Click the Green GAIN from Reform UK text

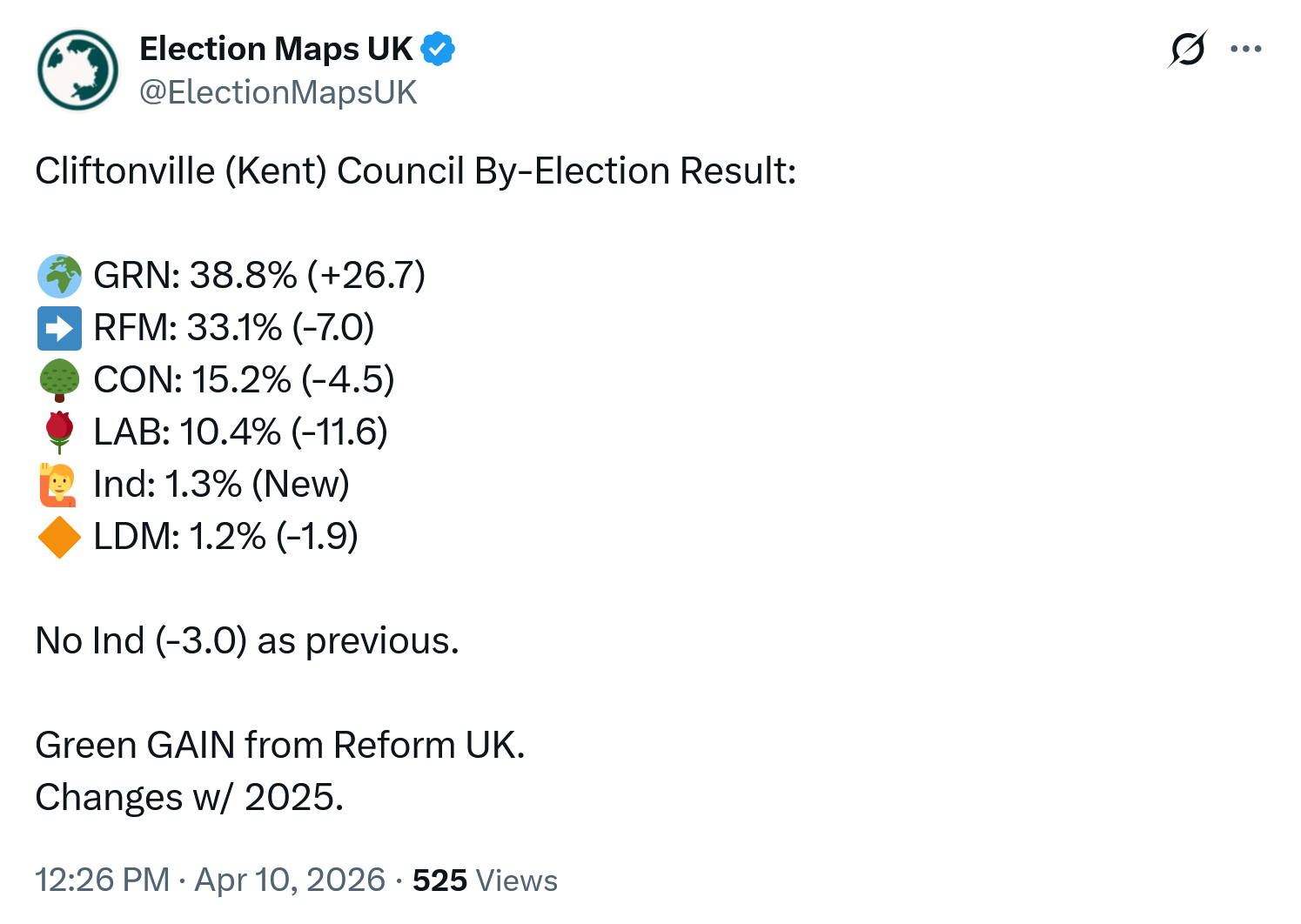(279, 746)
